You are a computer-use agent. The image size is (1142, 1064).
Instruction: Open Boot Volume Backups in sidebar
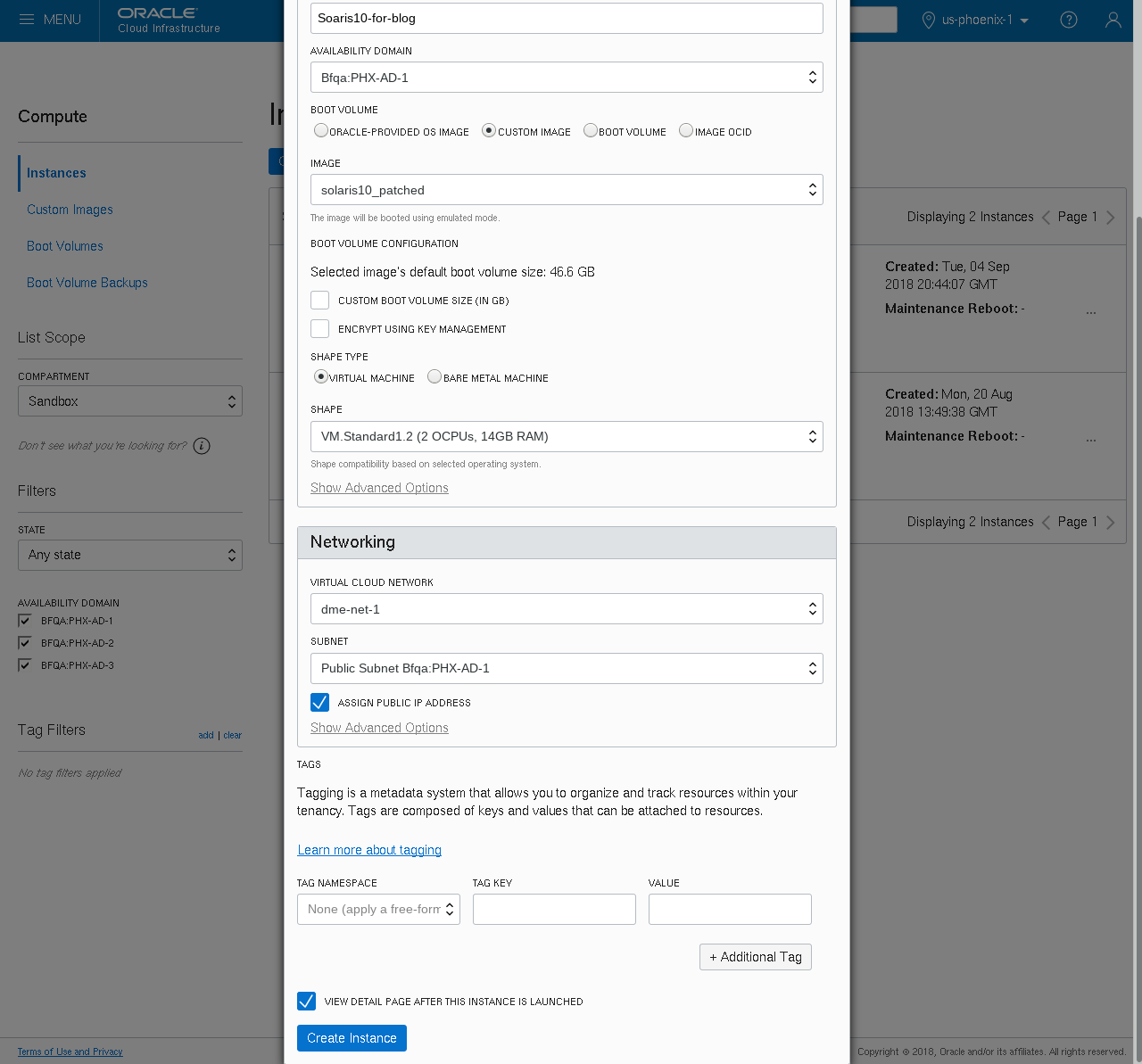coord(87,283)
